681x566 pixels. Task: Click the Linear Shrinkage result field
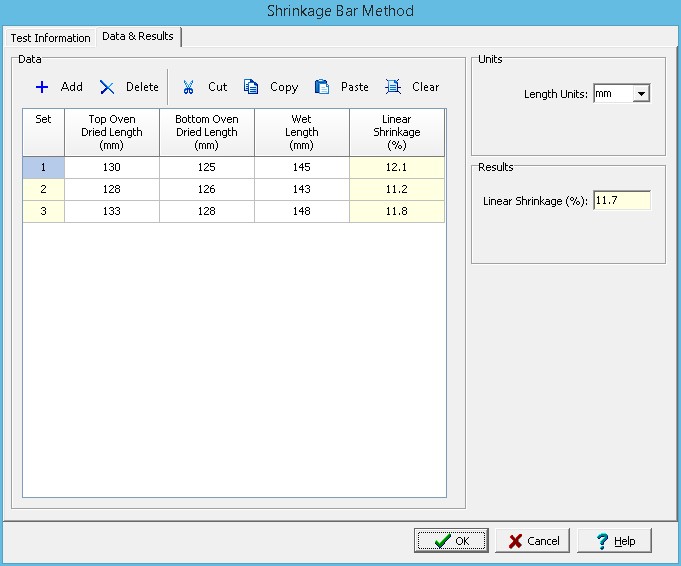621,201
